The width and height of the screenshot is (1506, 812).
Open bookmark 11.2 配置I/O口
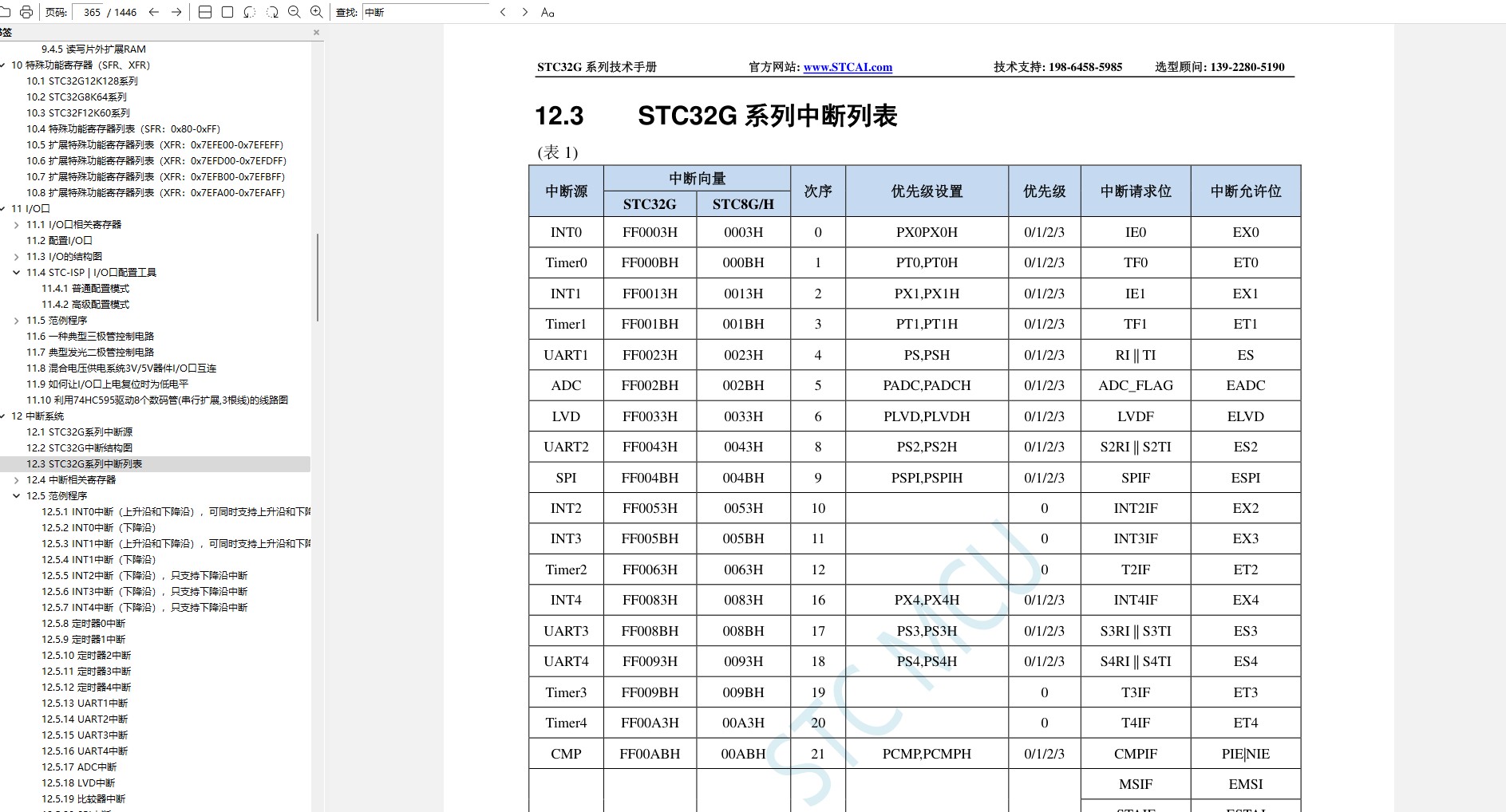(59, 241)
